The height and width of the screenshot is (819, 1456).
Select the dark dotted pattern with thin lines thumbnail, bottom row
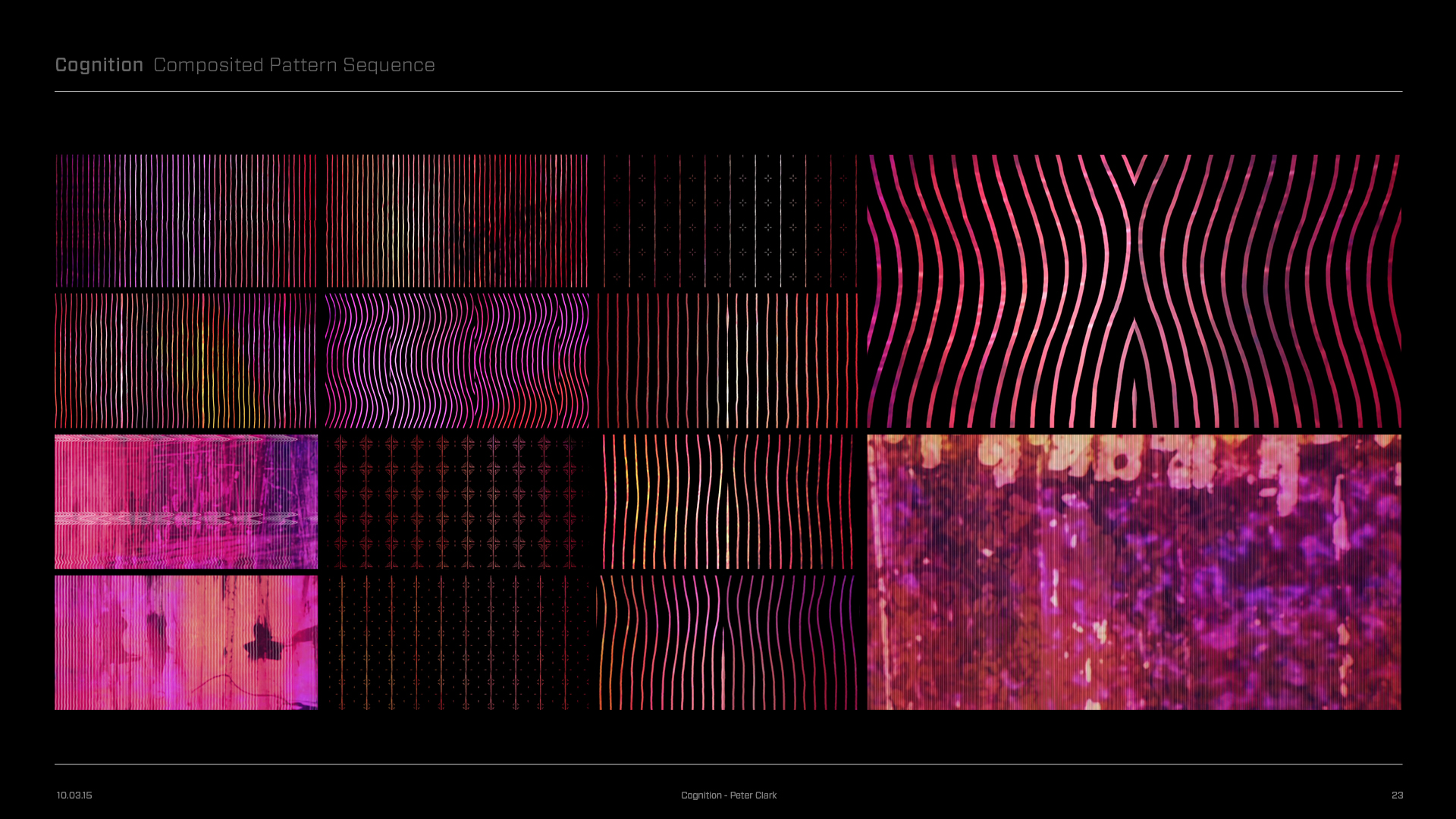(457, 642)
